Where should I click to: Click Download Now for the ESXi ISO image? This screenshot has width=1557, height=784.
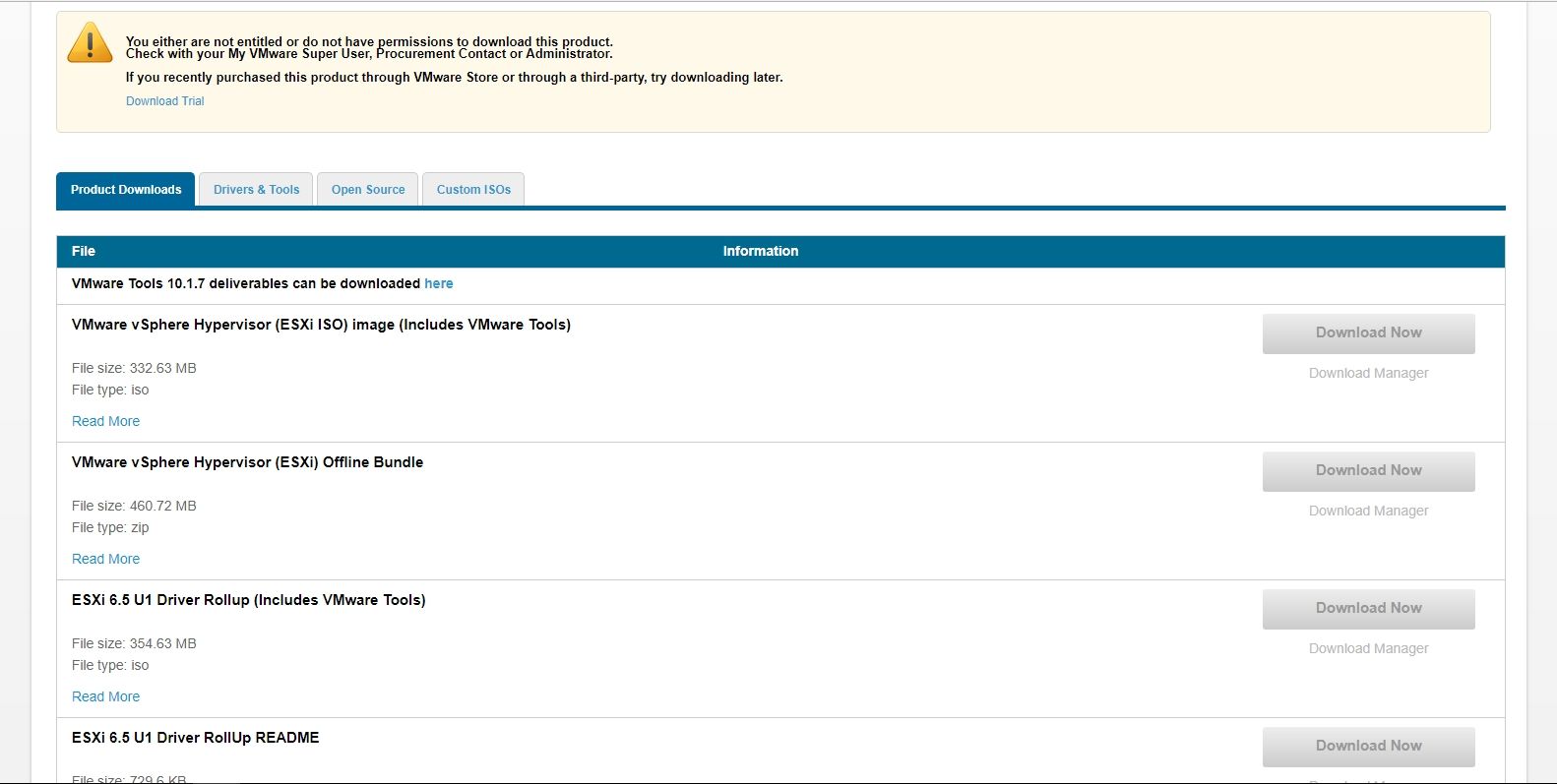tap(1368, 333)
